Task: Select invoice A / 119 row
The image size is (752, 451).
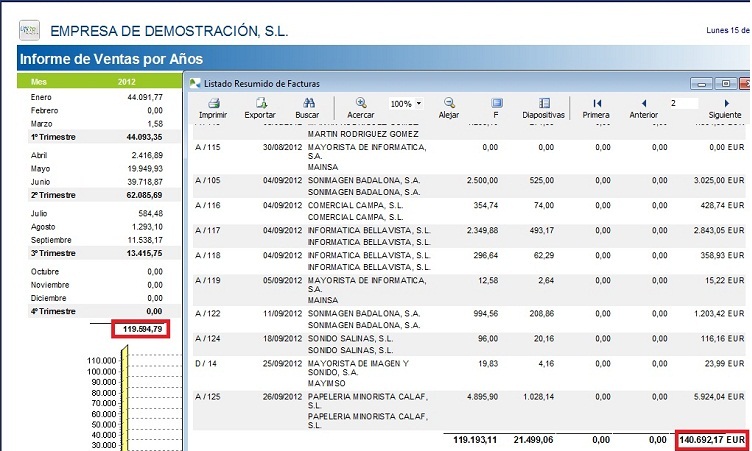Action: point(469,290)
